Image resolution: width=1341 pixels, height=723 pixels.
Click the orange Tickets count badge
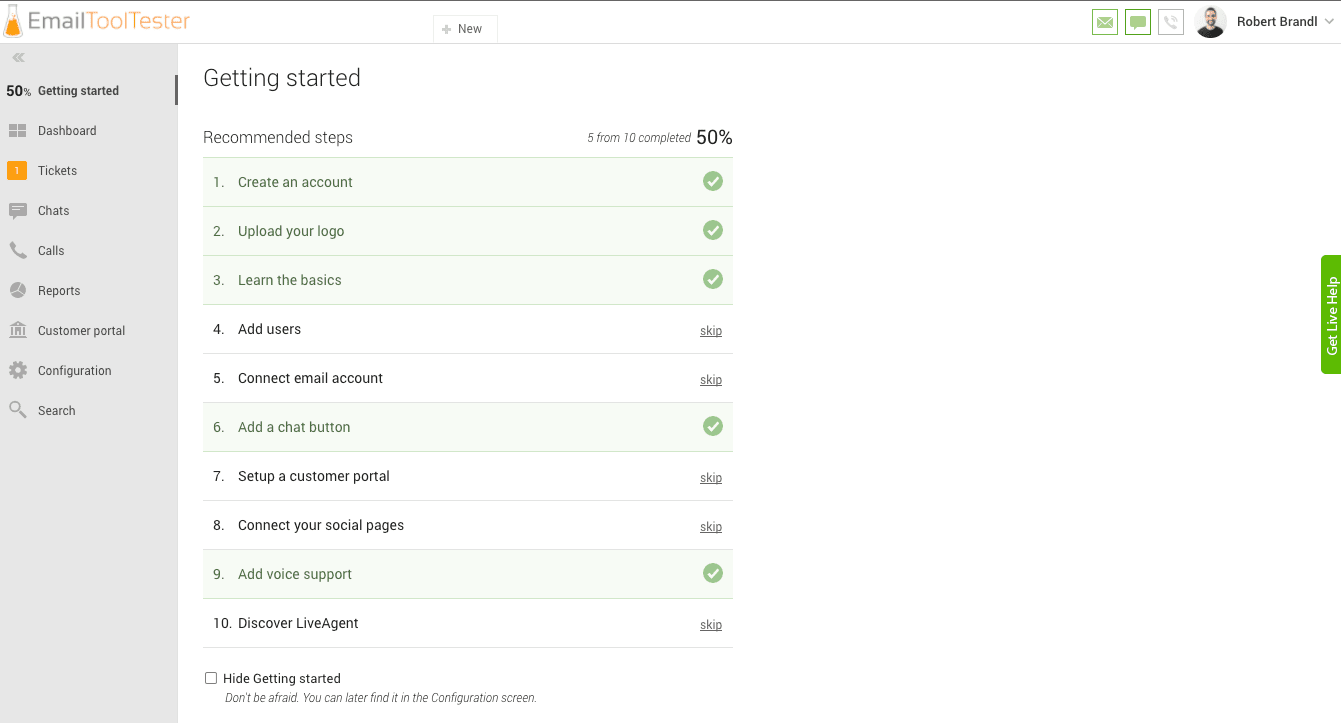coord(17,171)
